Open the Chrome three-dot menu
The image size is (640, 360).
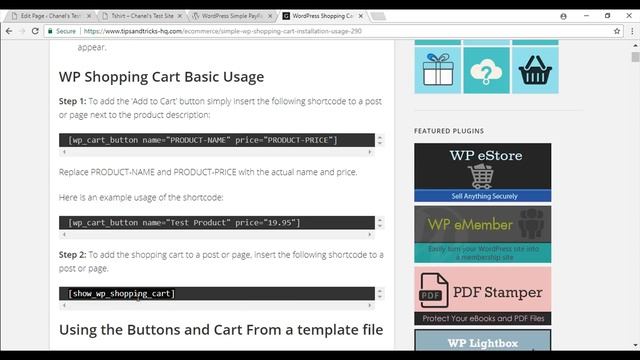[x=632, y=31]
